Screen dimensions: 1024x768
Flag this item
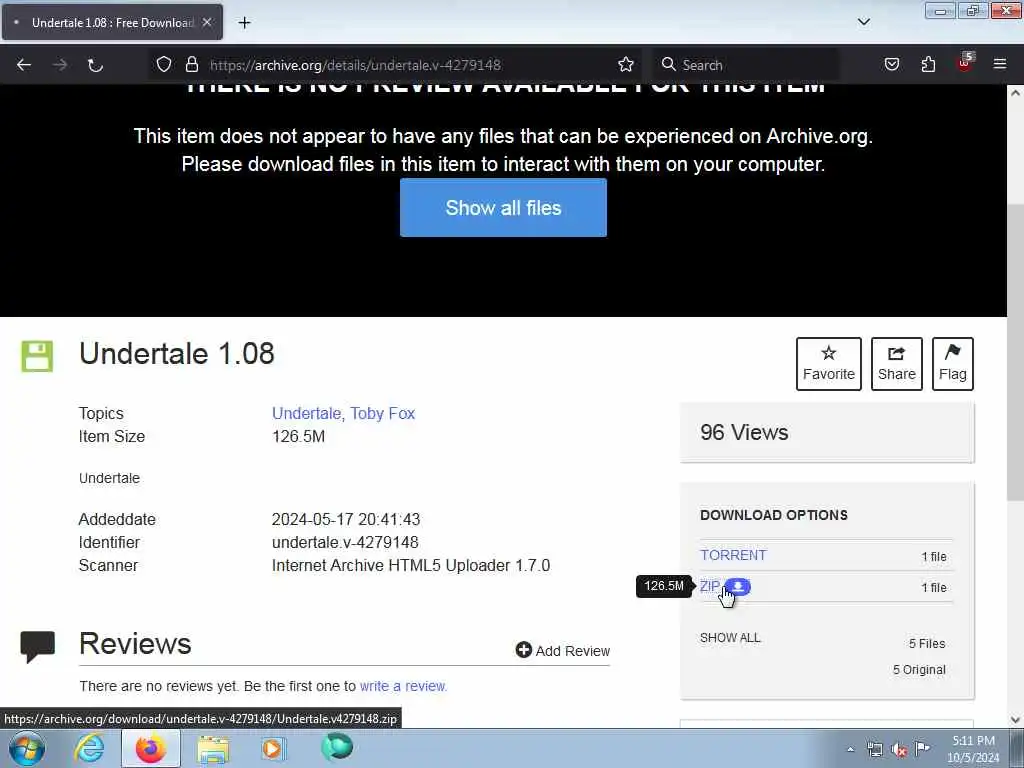pos(953,364)
